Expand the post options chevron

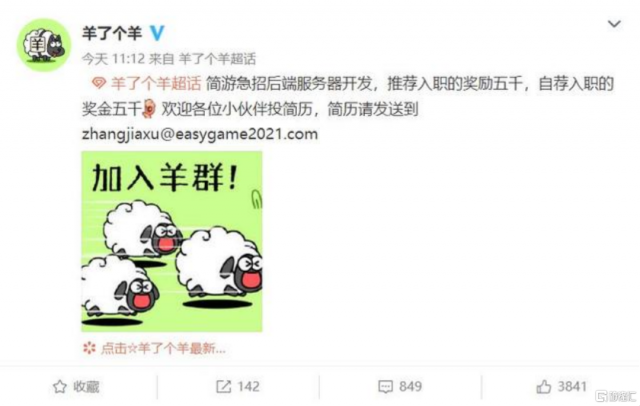614,24
